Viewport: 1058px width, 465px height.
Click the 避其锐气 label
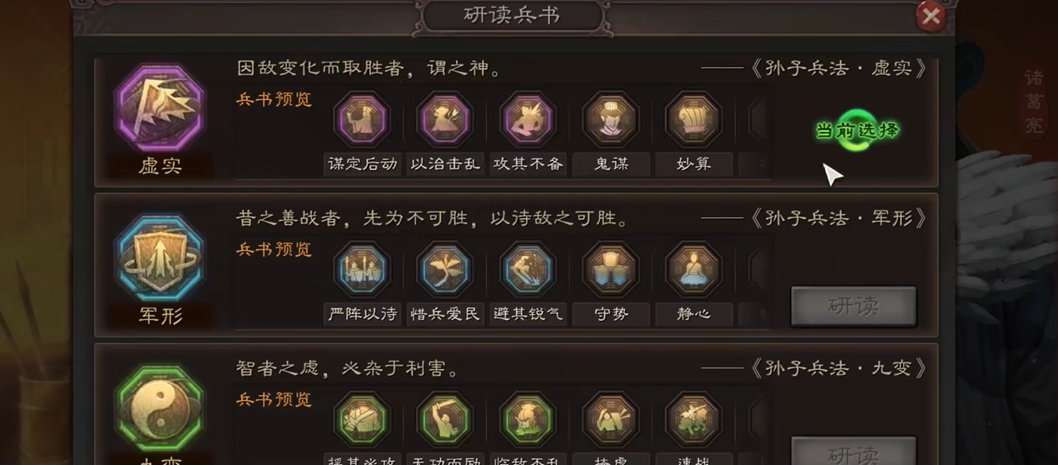coord(528,314)
